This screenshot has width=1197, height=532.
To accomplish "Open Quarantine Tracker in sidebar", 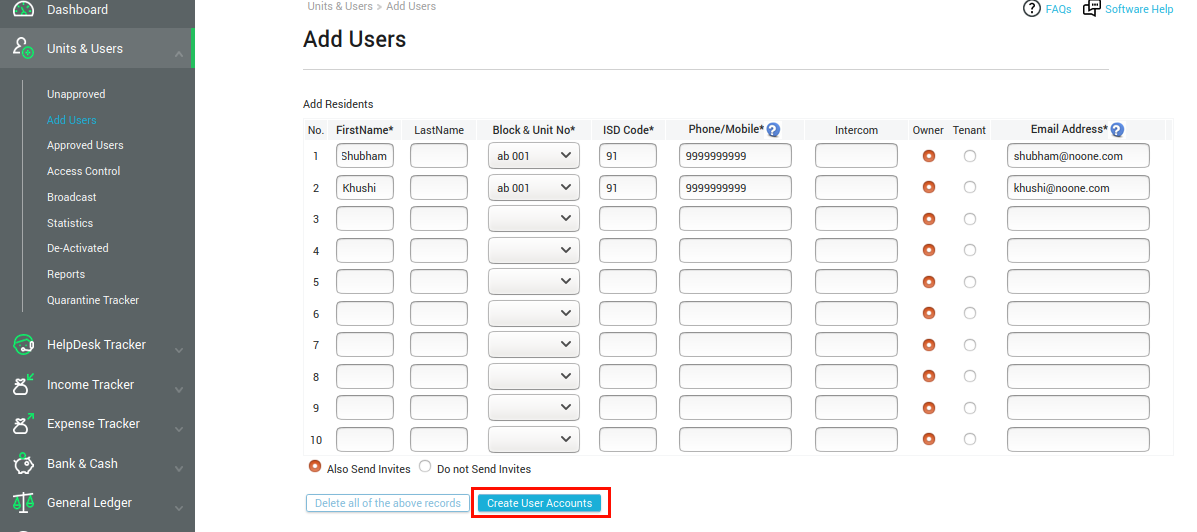I will [x=93, y=300].
